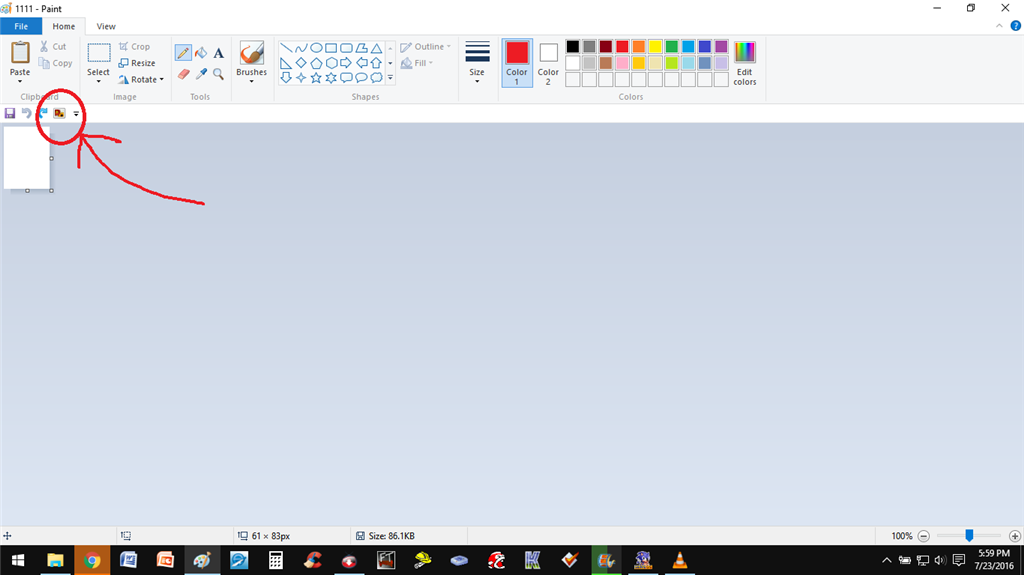
Task: Collapse the ribbon with the chevron
Action: tap(999, 26)
